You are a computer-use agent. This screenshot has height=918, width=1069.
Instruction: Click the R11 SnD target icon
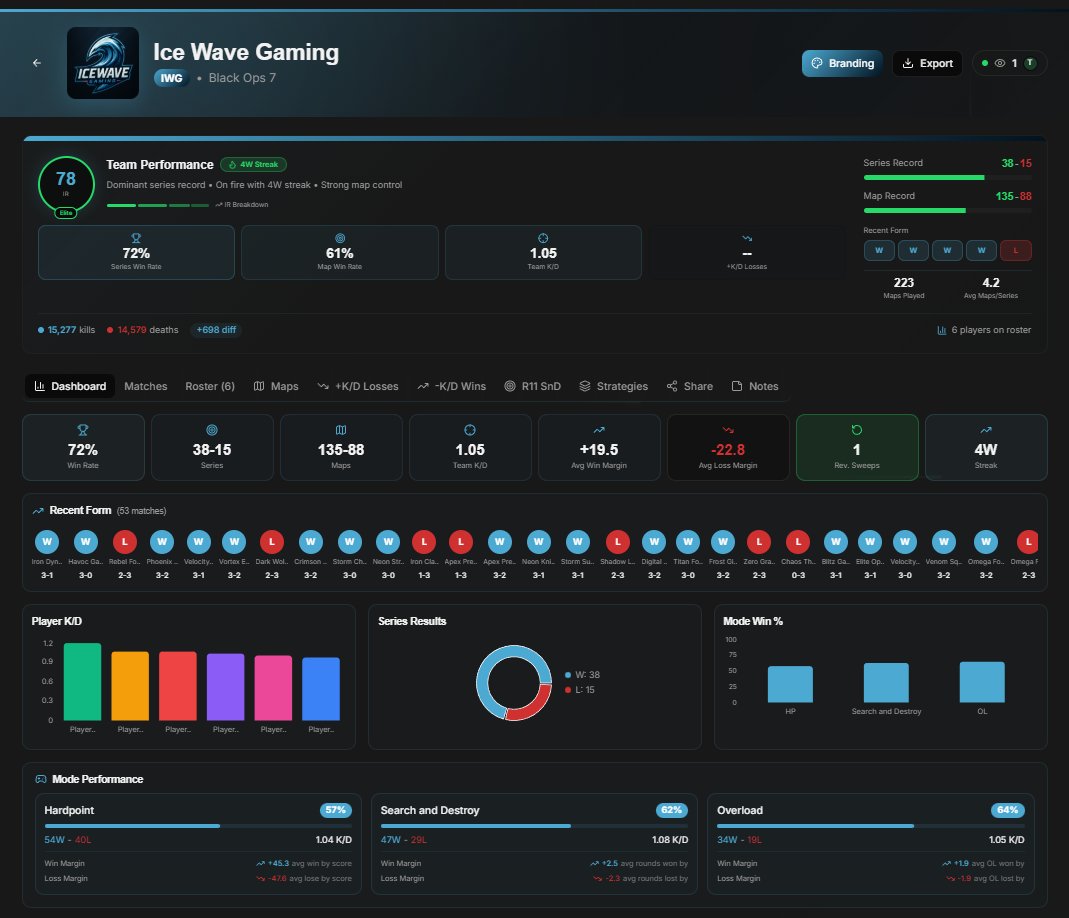tap(510, 386)
